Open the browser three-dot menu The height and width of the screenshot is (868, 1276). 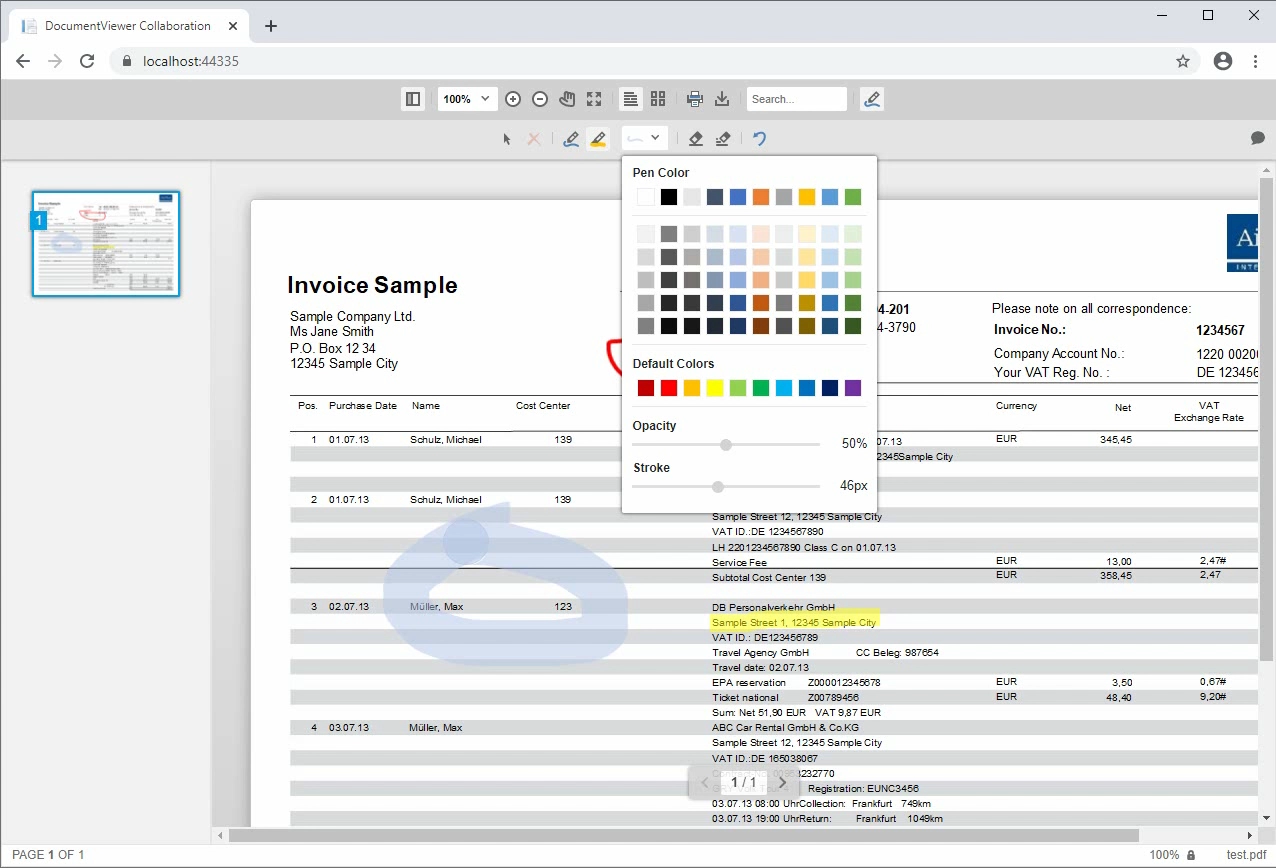click(1256, 61)
